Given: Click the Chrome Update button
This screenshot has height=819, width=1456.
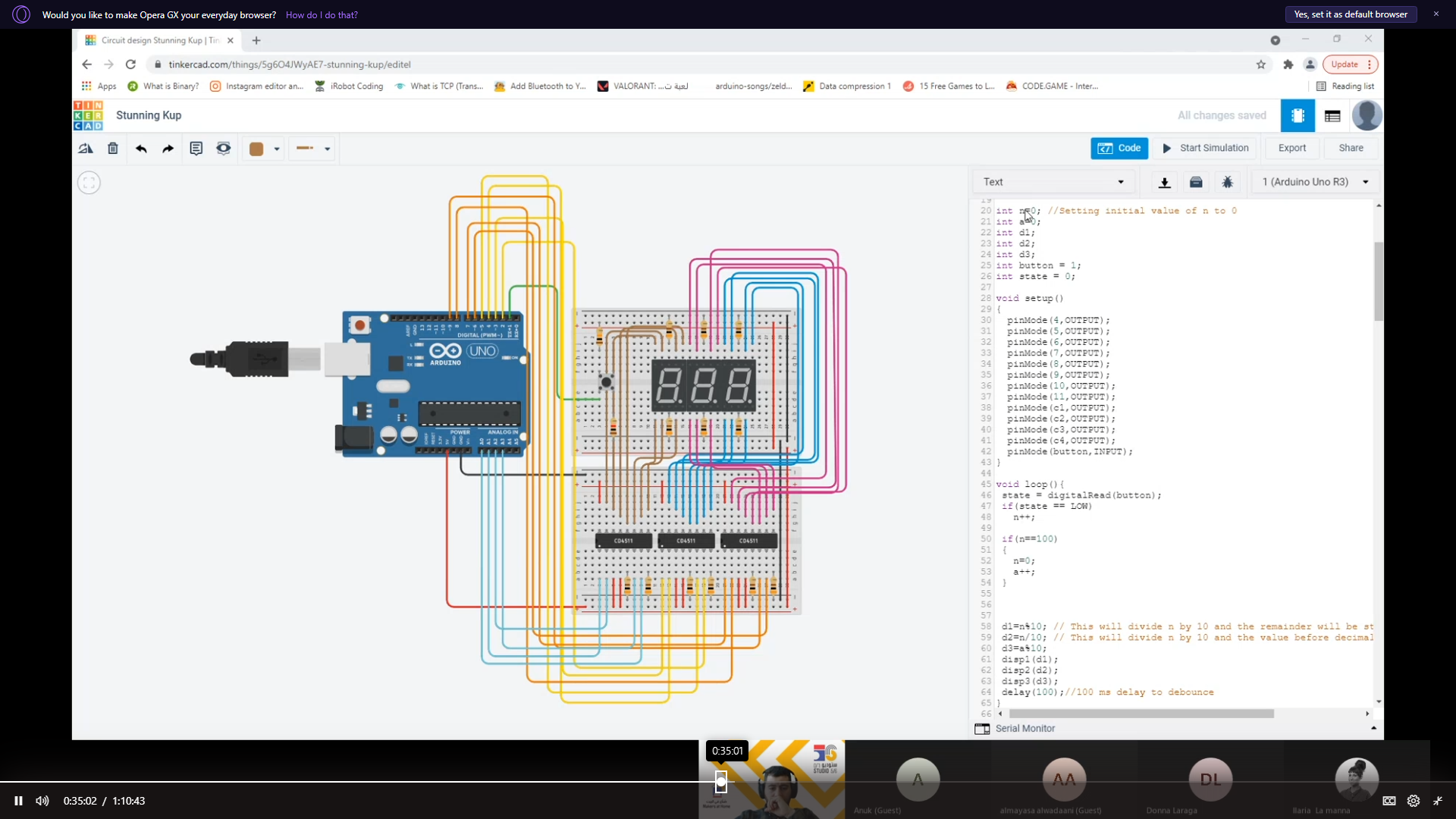Looking at the screenshot, I should (x=1350, y=64).
